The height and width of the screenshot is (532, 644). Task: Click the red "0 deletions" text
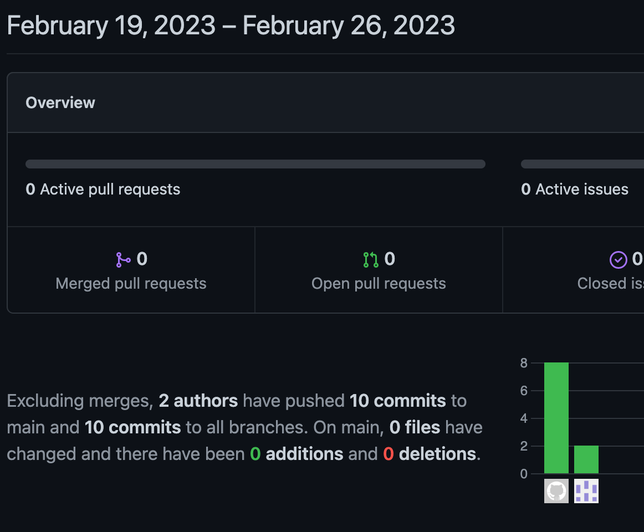click(x=429, y=454)
